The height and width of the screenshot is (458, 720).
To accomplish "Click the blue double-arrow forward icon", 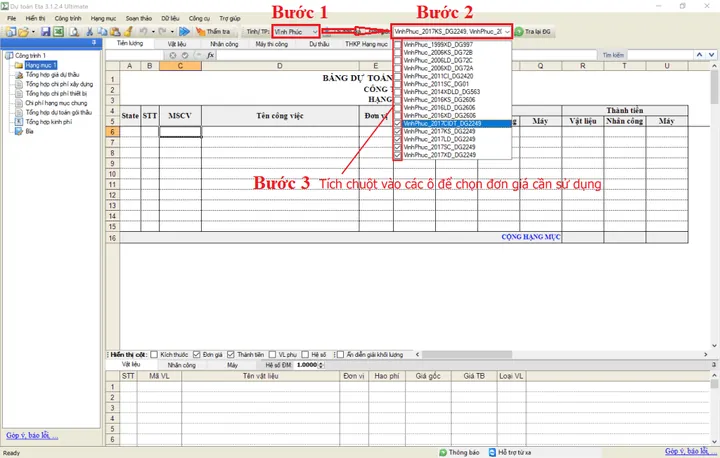I will (185, 32).
